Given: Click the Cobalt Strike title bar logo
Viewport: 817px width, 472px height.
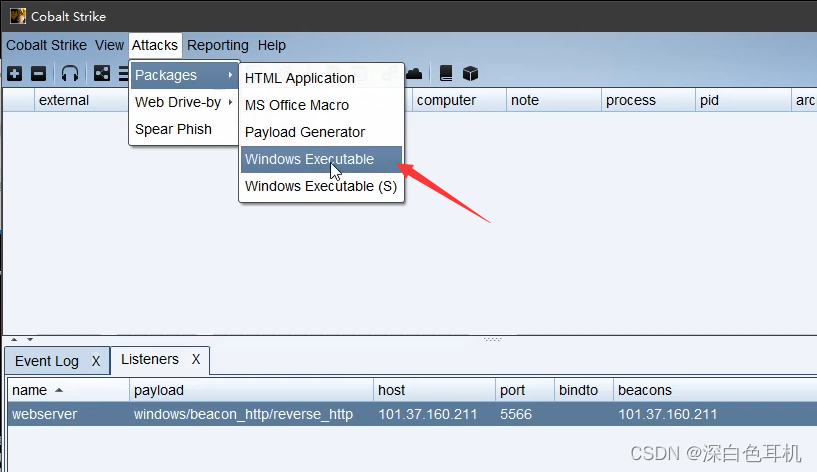Looking at the screenshot, I should coord(18,16).
